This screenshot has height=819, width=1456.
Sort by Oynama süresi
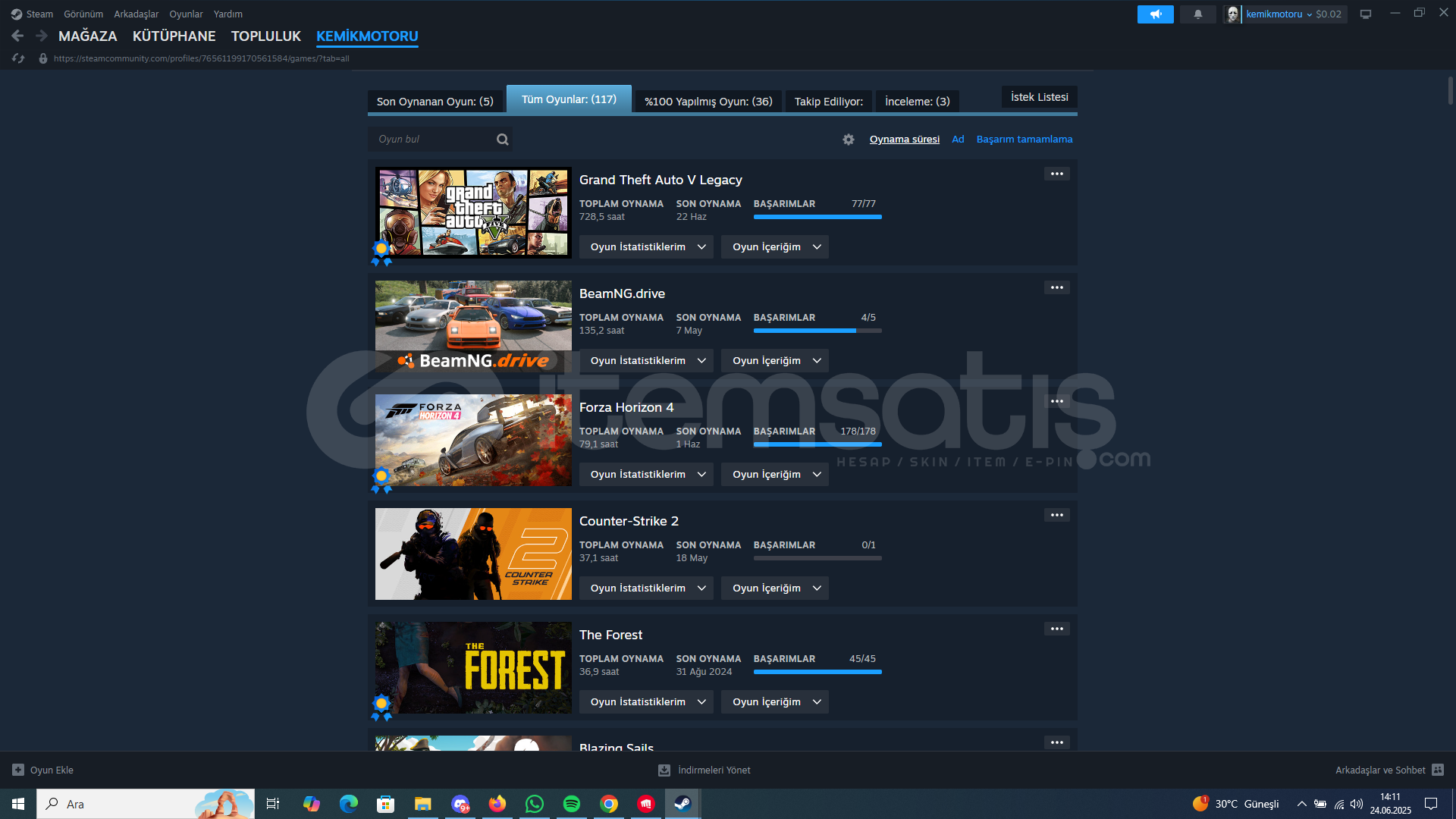click(x=905, y=140)
